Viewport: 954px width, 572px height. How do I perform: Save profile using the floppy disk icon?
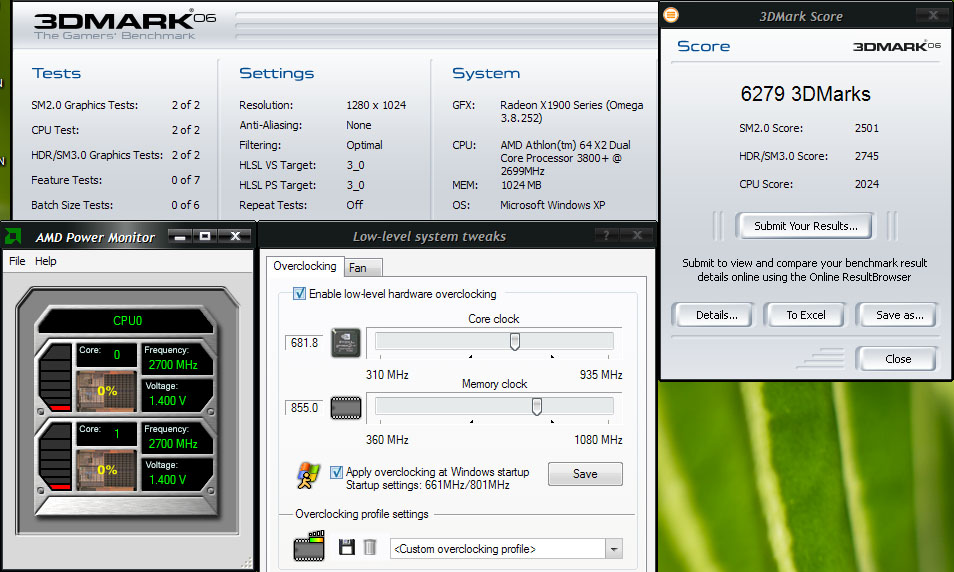(347, 547)
